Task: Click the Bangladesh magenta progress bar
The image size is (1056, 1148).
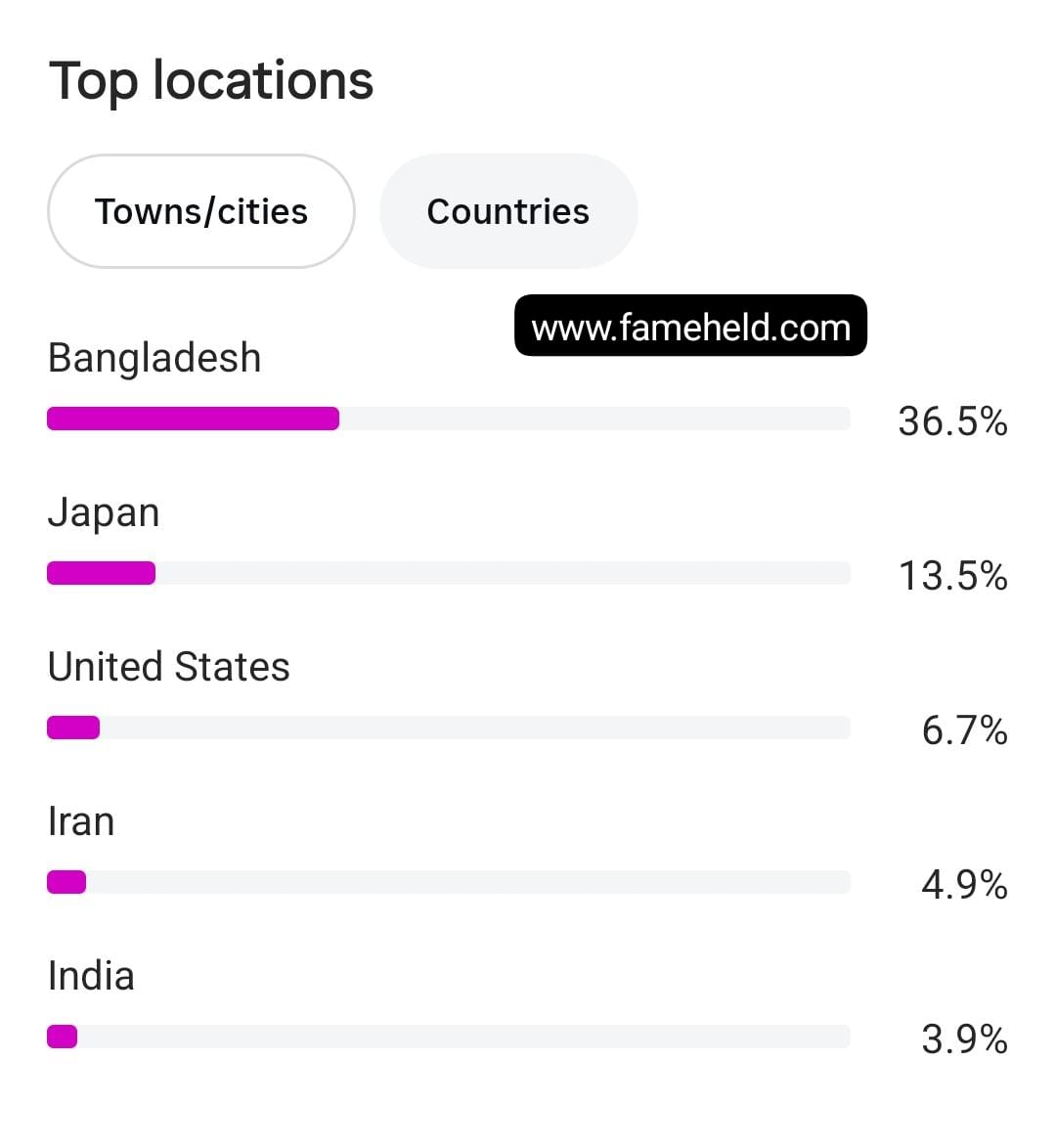Action: tap(194, 419)
